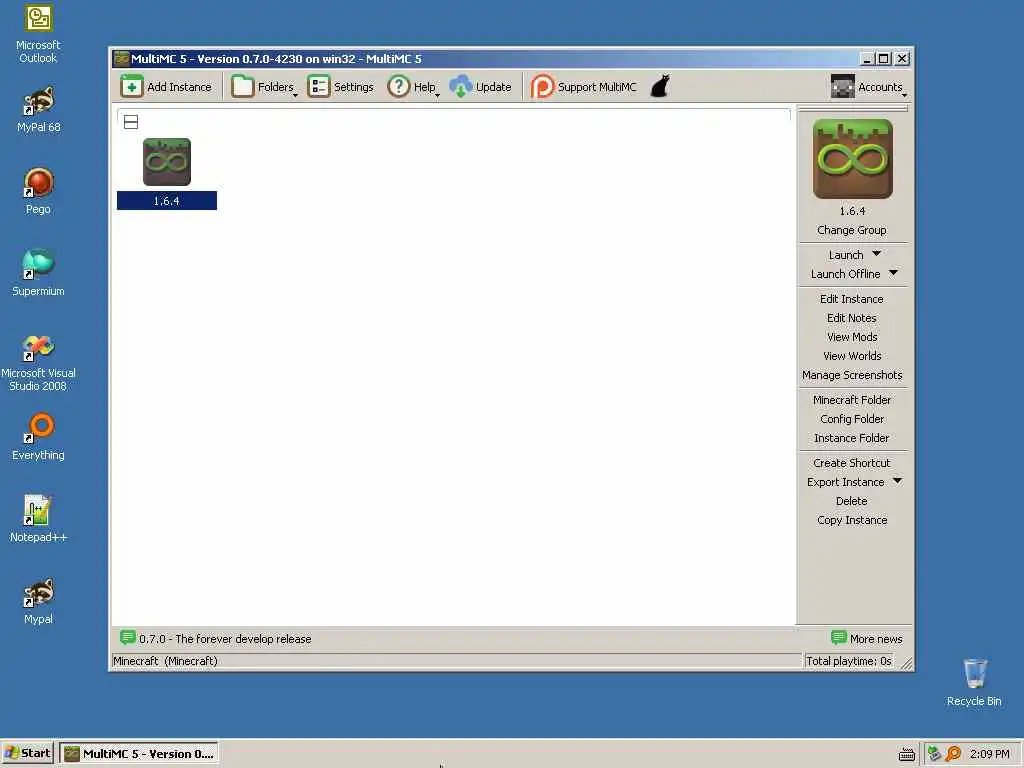
Task: Select the Pego desktop icon
Action: 39,191
